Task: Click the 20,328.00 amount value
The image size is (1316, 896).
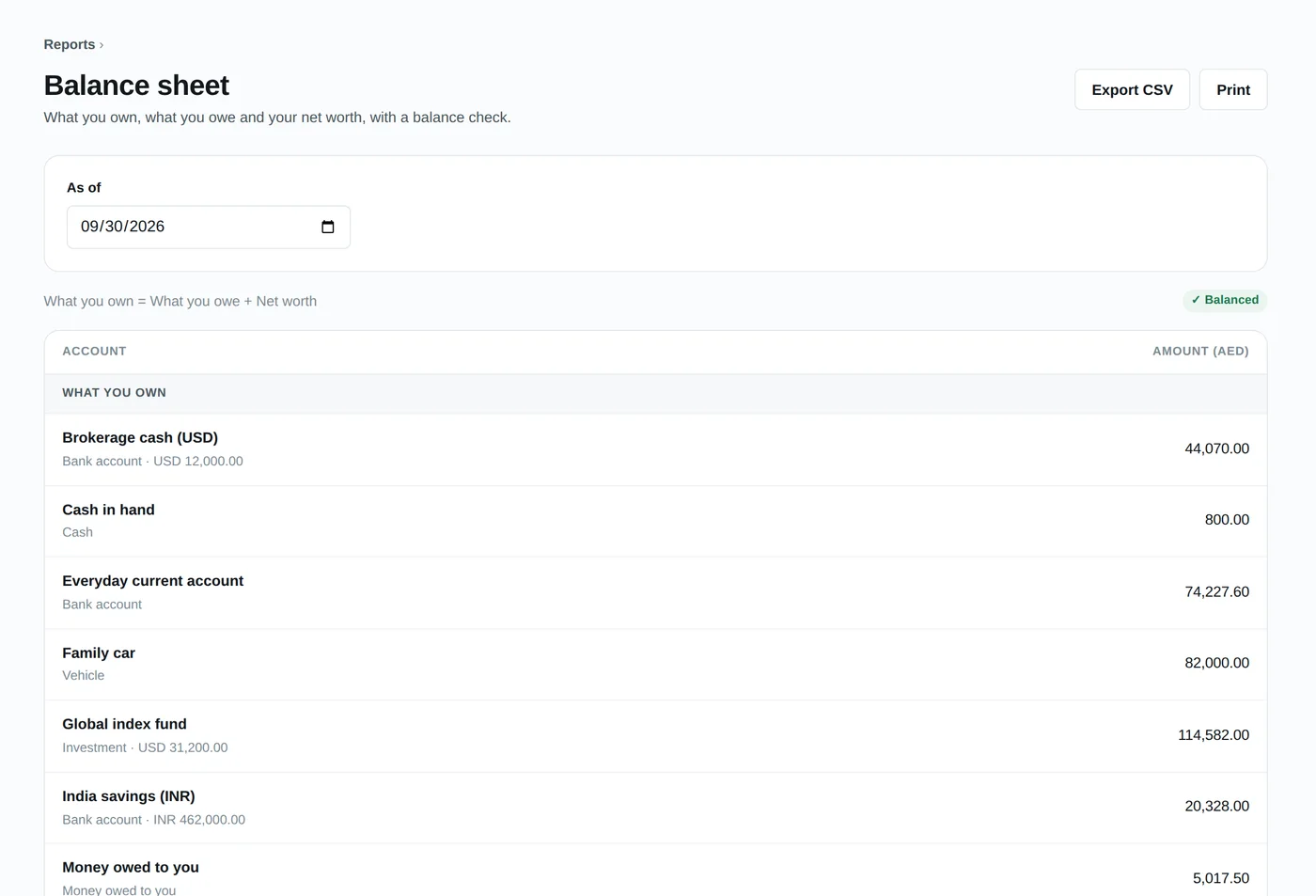Action: 1216,806
